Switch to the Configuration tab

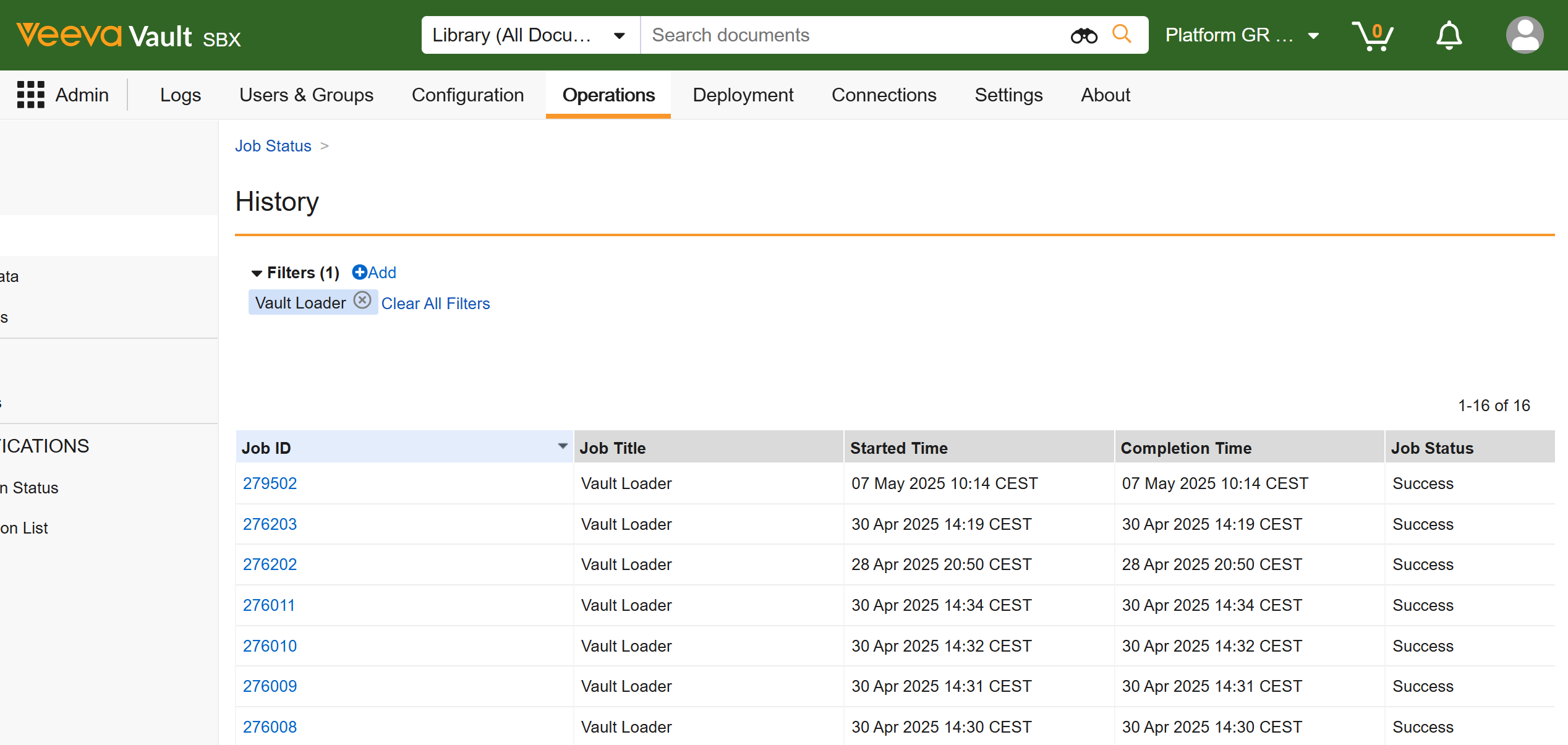point(467,95)
